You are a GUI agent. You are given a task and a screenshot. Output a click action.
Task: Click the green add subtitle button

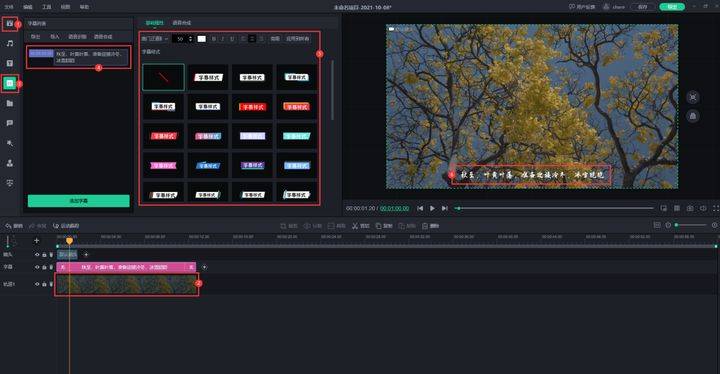[79, 201]
